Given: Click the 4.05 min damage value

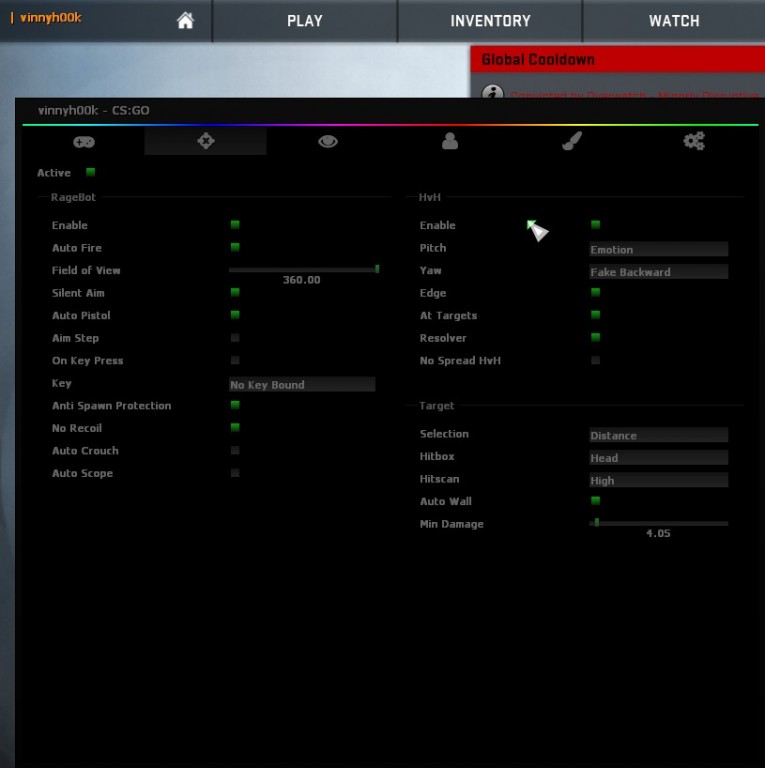Looking at the screenshot, I should coord(658,533).
